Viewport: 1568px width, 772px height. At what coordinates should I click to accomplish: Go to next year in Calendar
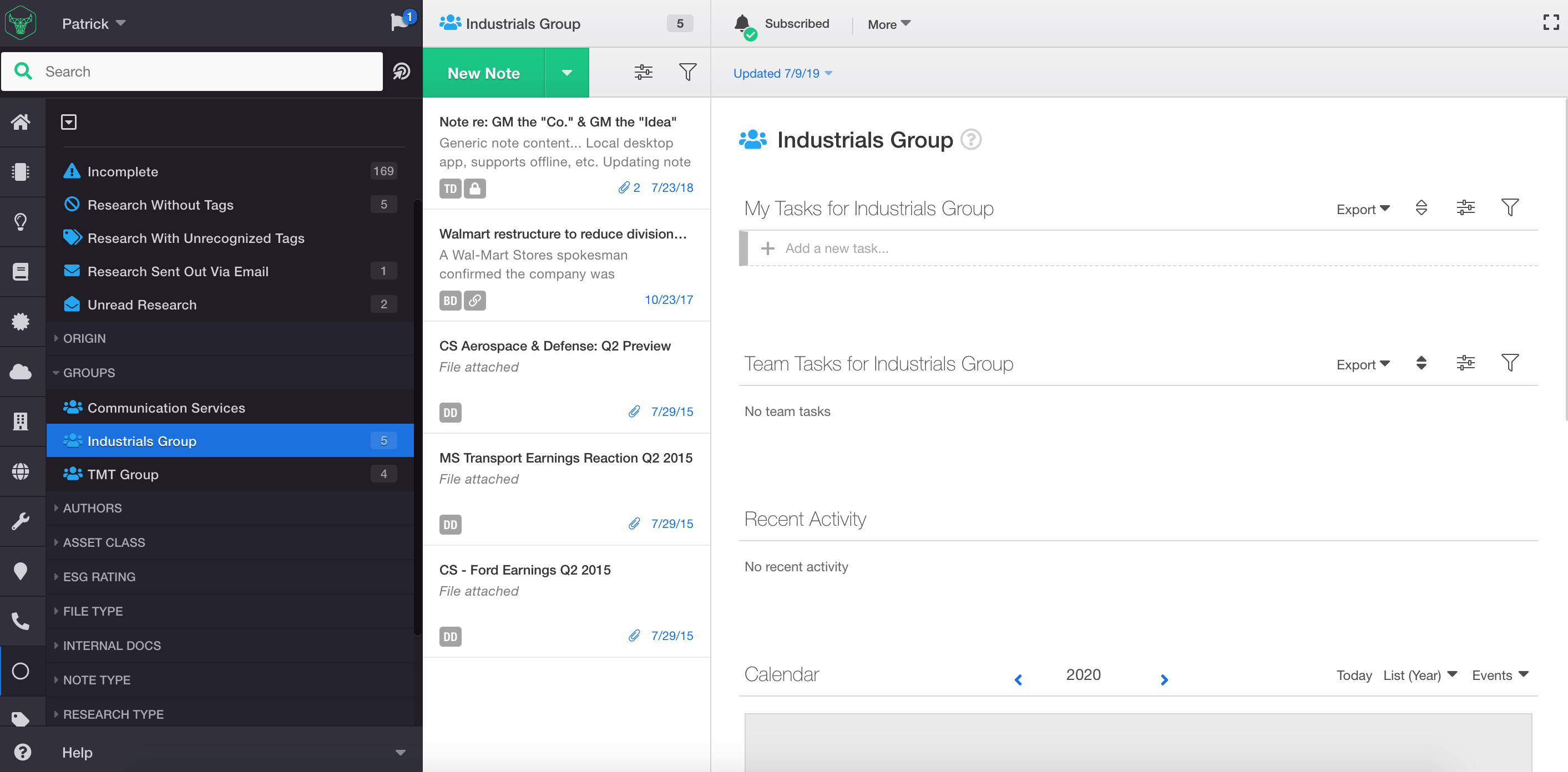click(x=1163, y=679)
